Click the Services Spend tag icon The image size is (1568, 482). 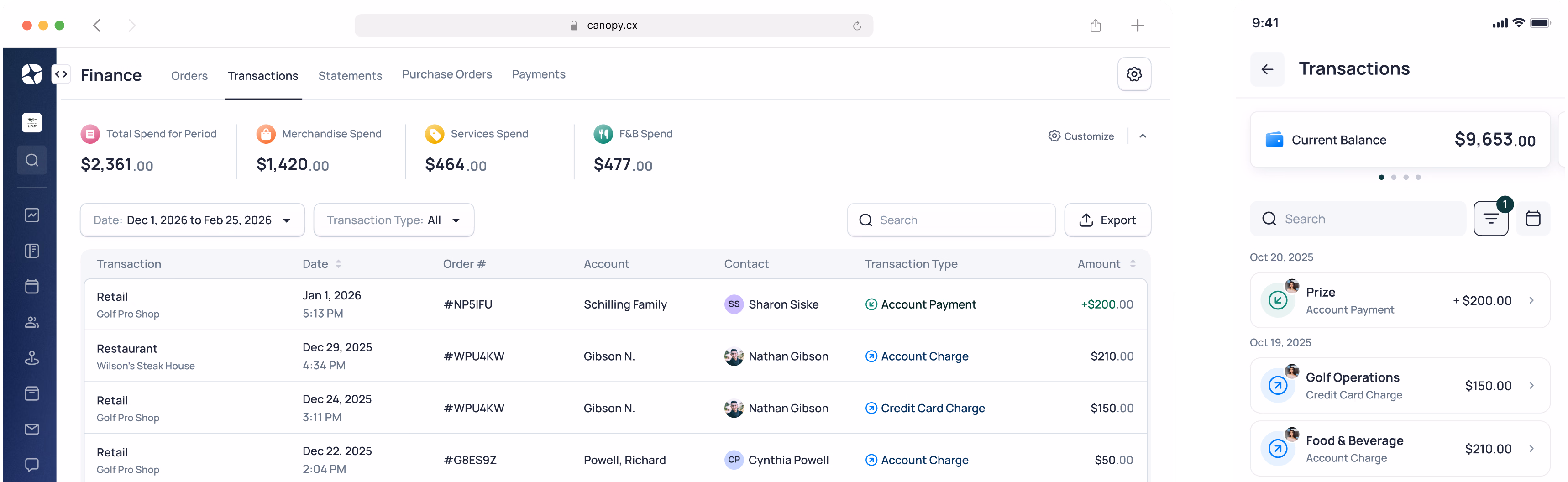pyautogui.click(x=435, y=134)
